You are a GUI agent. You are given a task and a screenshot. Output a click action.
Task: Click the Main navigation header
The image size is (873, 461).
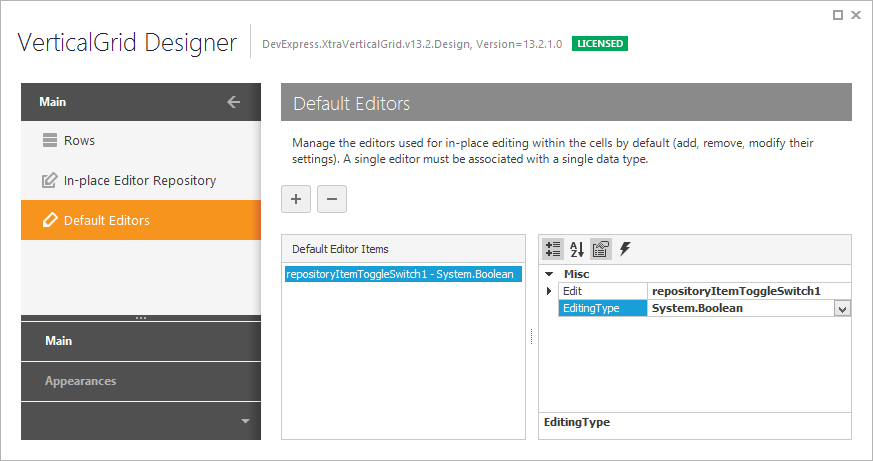(x=141, y=102)
